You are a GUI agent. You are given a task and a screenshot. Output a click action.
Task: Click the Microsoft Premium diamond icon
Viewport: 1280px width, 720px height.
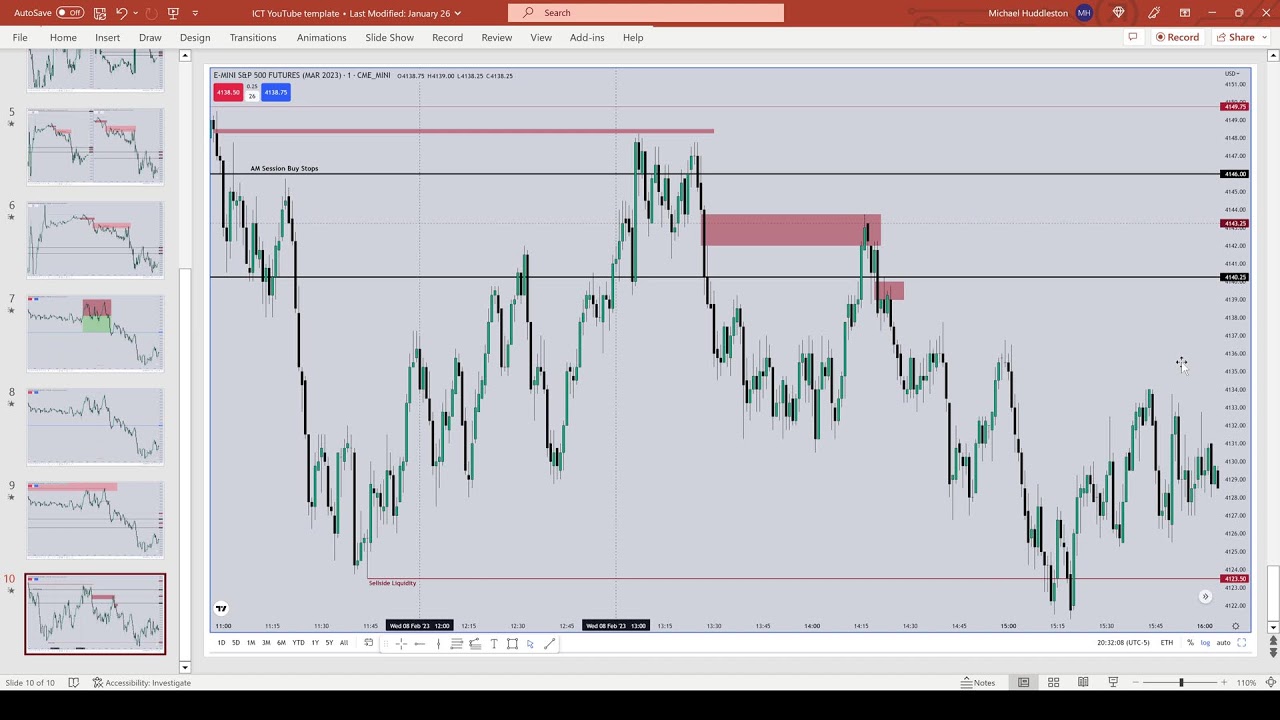click(1118, 13)
